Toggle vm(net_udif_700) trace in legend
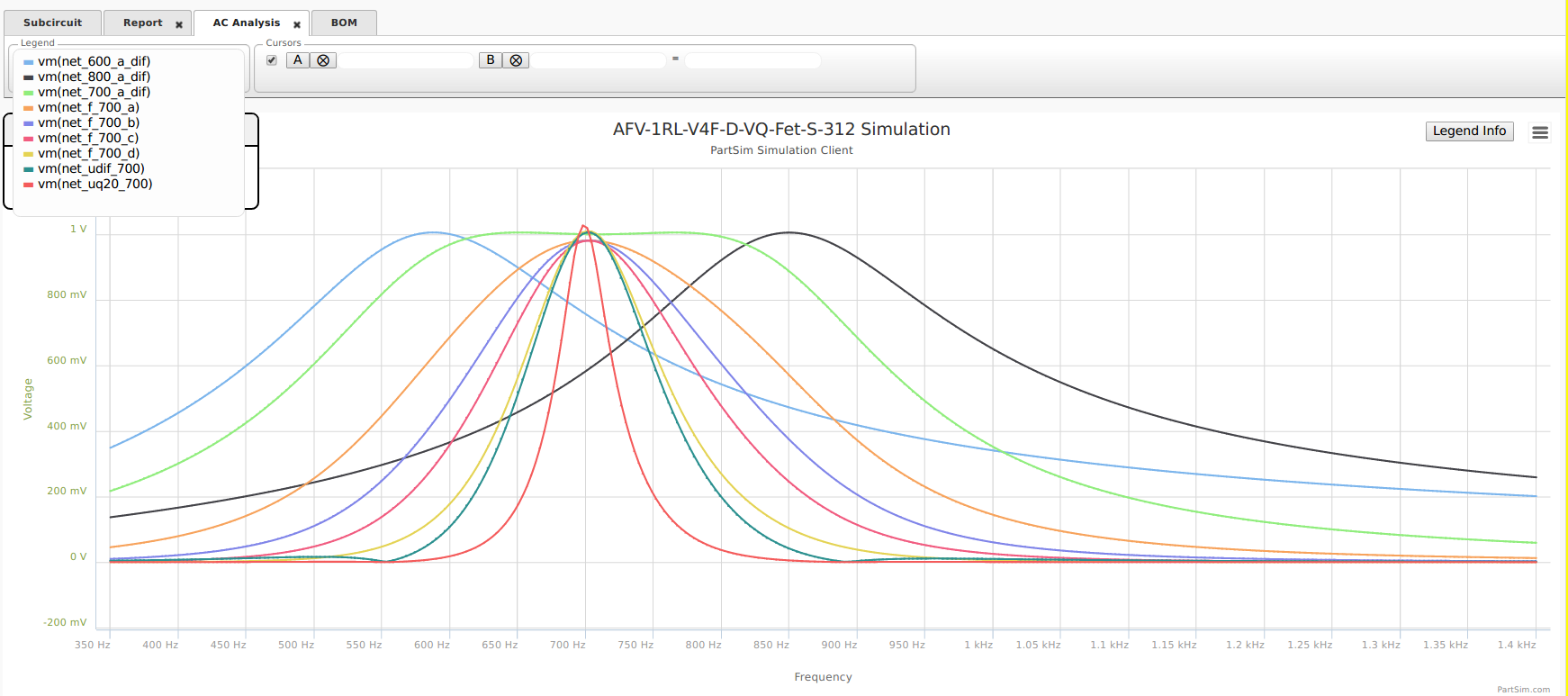Screen dimensions: 1568x696 tap(85, 168)
